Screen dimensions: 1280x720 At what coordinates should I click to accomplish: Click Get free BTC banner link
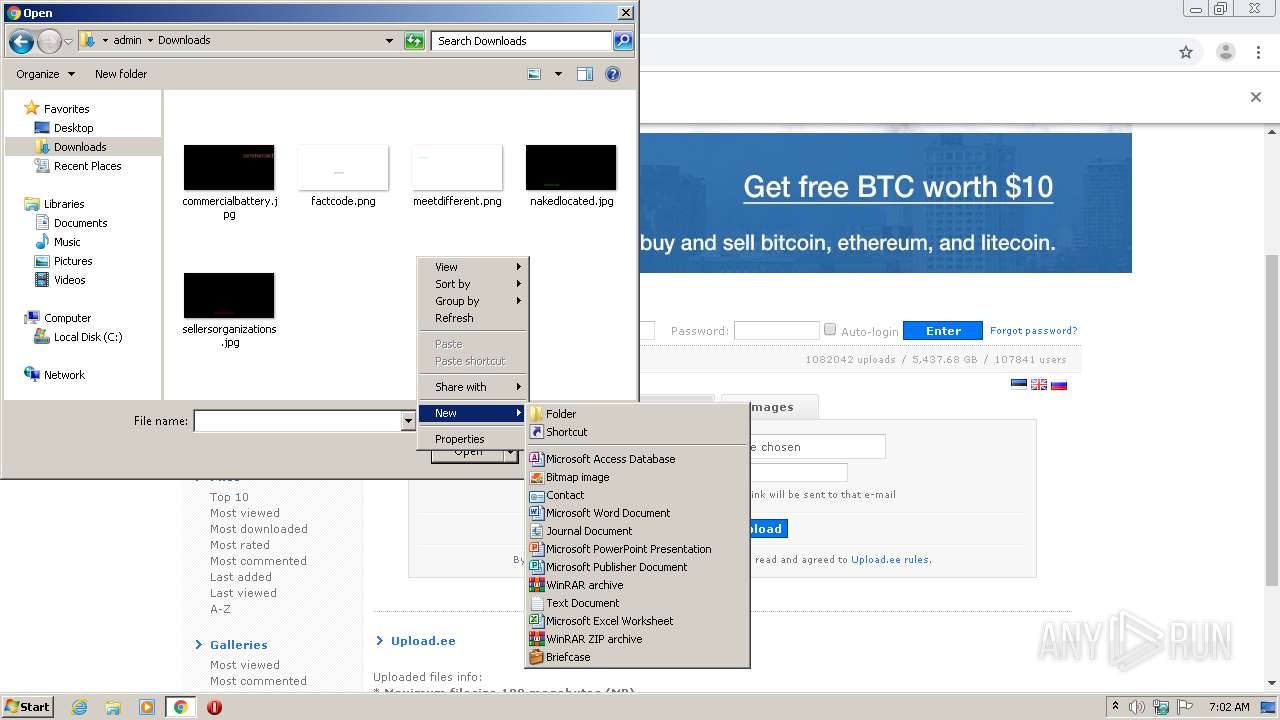pyautogui.click(x=898, y=187)
